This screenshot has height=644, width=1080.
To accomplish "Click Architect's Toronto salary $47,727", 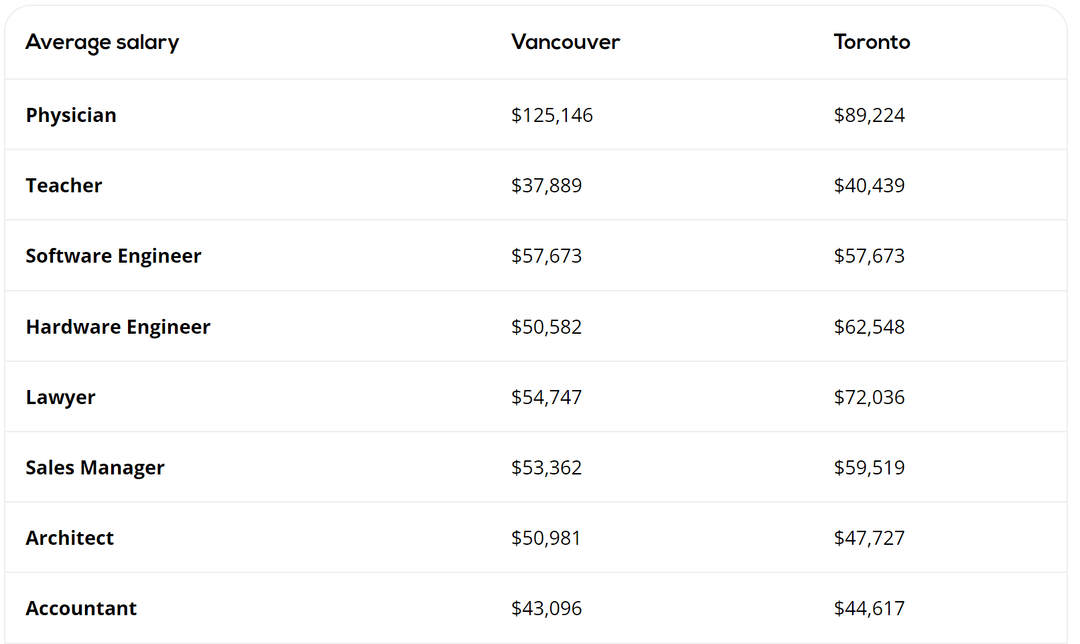I will click(869, 538).
